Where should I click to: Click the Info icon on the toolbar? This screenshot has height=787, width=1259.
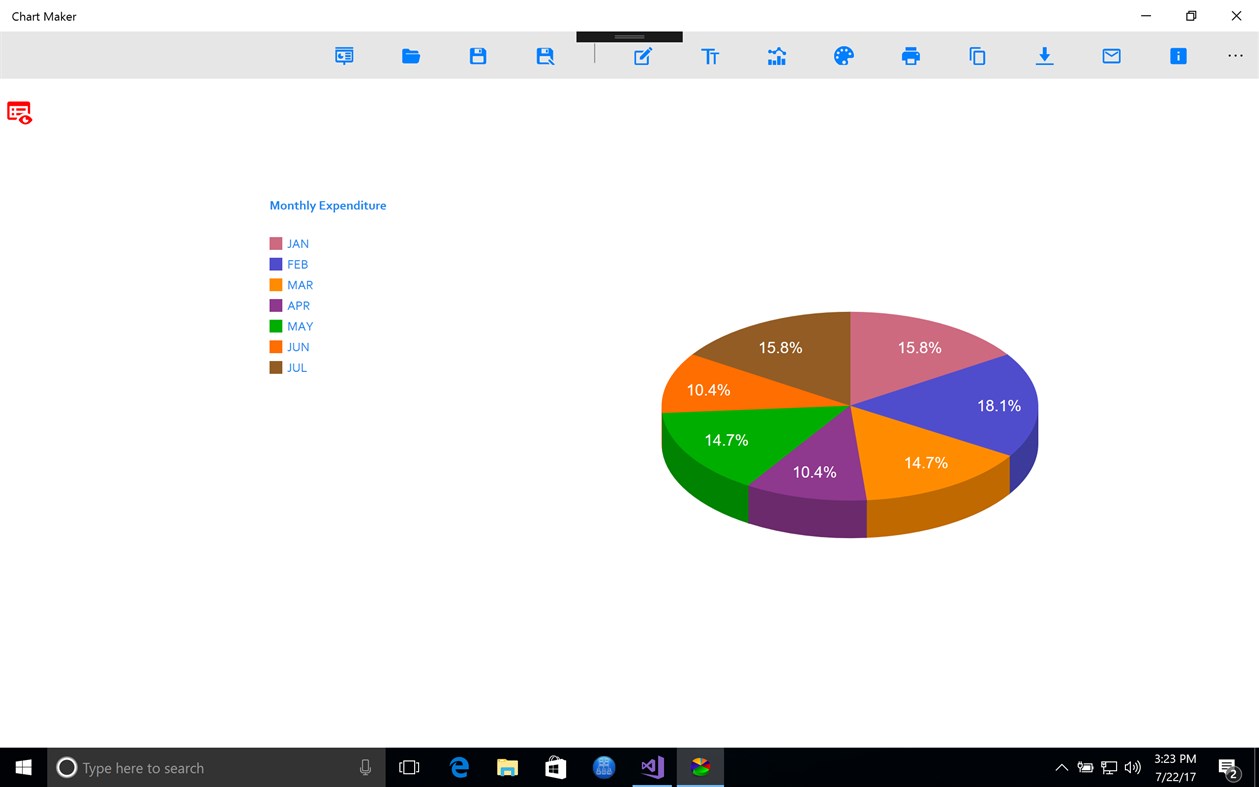(1178, 56)
